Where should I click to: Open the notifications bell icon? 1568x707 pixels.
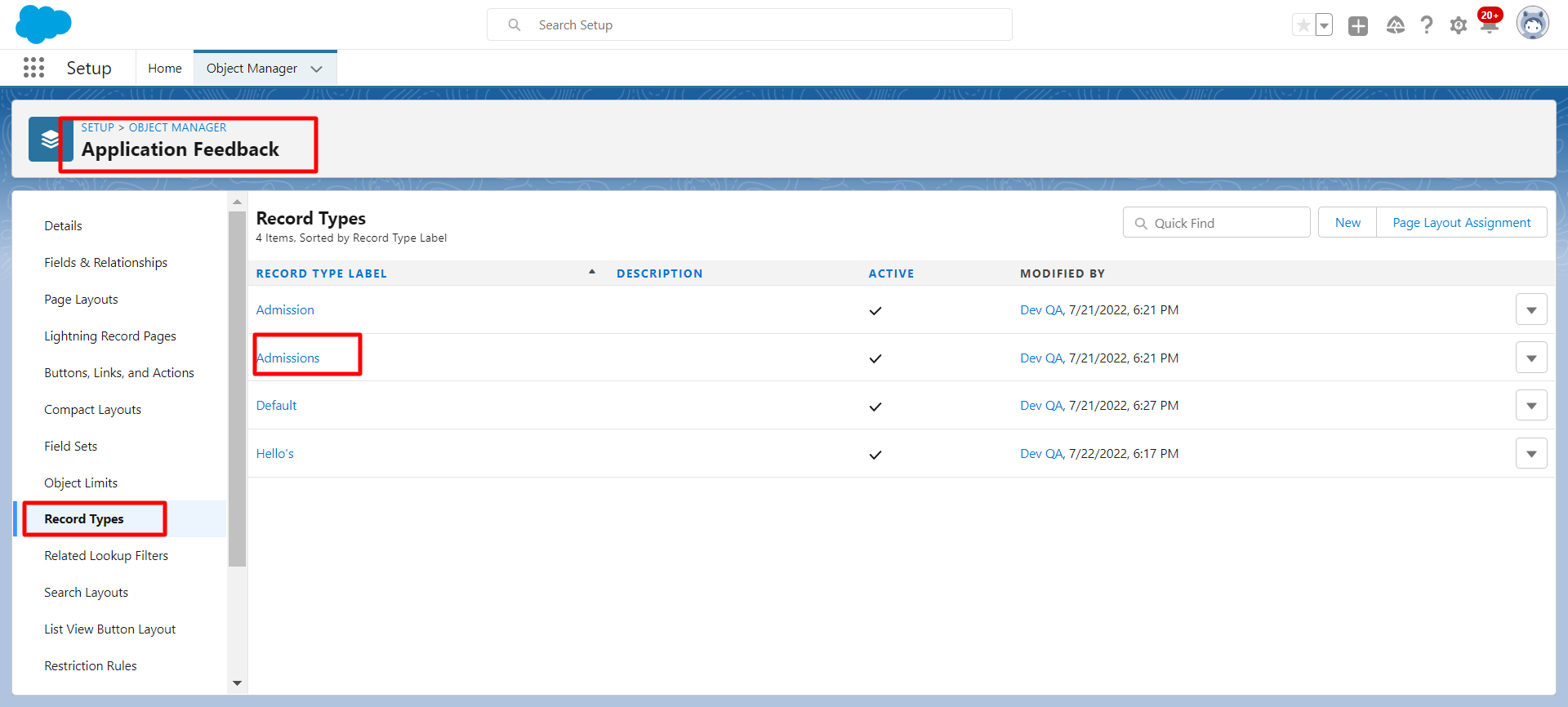pyautogui.click(x=1489, y=26)
